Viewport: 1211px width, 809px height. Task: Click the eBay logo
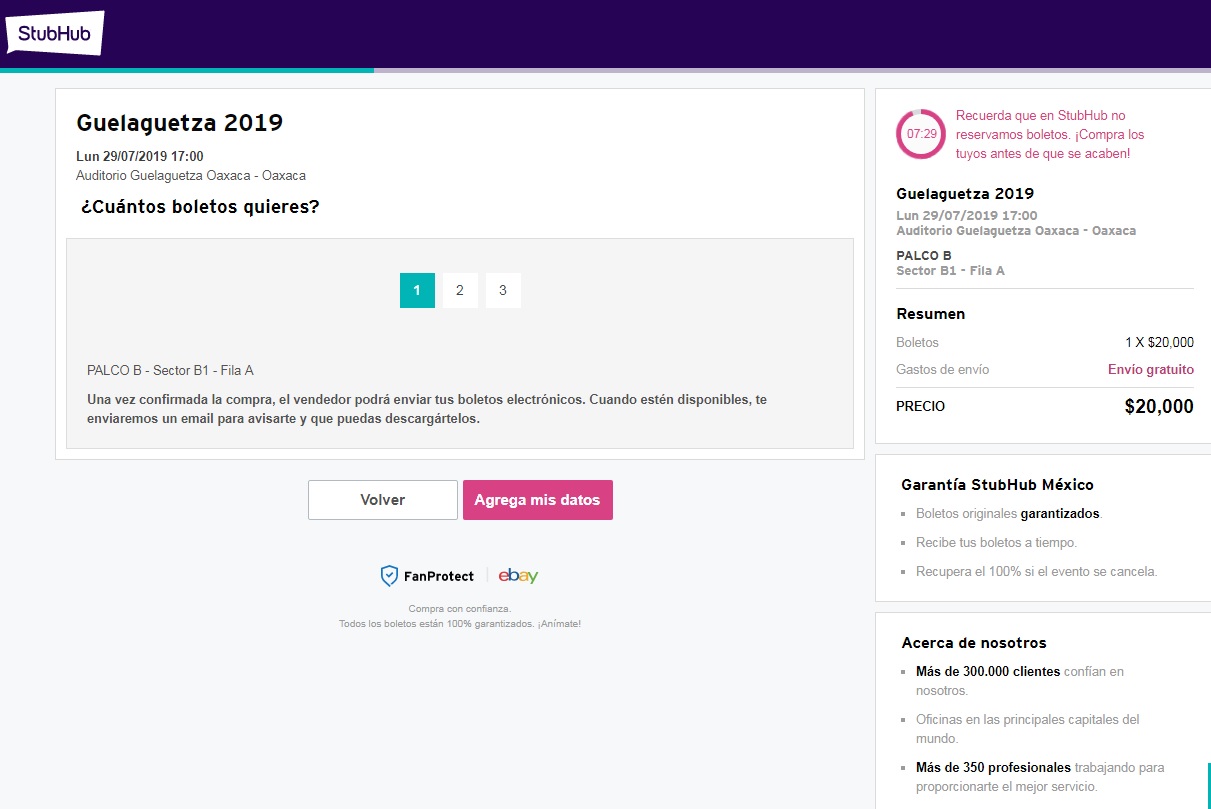coord(518,575)
